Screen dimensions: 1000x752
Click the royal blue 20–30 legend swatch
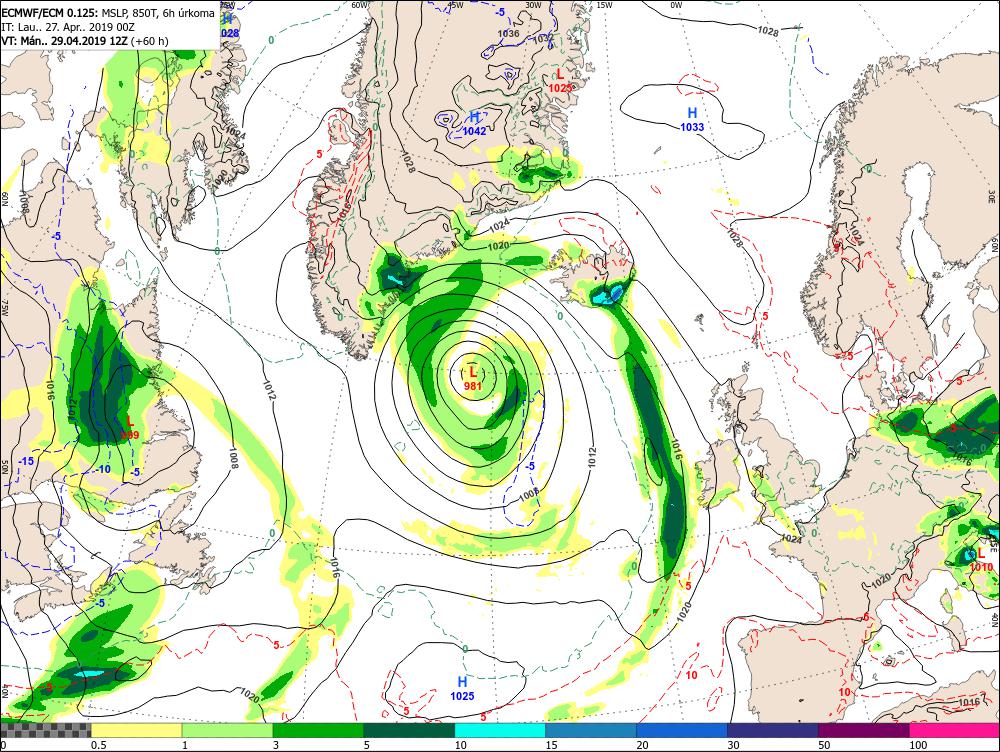point(682,730)
